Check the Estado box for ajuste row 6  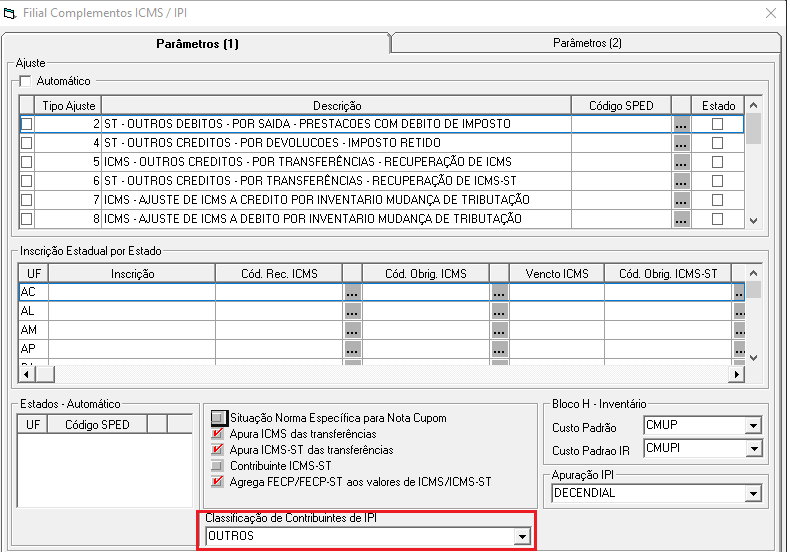[717, 181]
